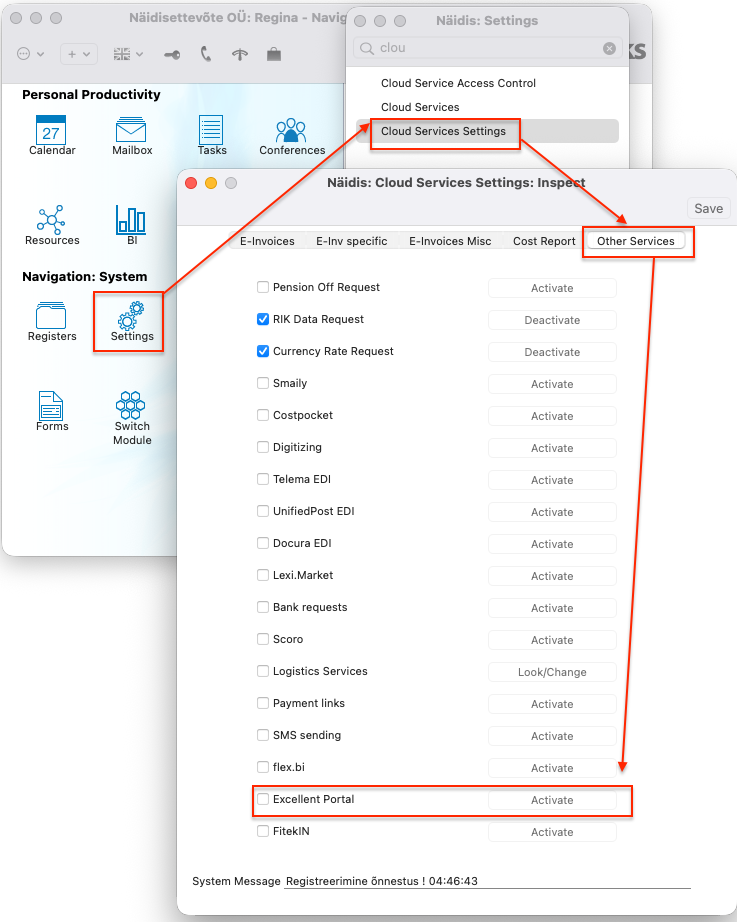Open the ellipsis options dropdown
737x922 pixels.
[30, 54]
